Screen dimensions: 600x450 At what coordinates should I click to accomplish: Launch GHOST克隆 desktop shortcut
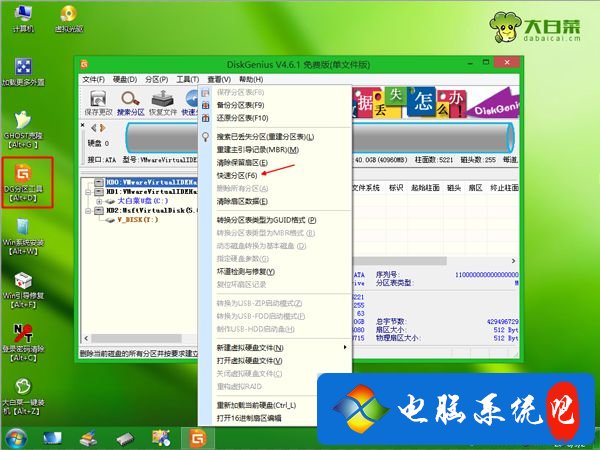pos(23,129)
